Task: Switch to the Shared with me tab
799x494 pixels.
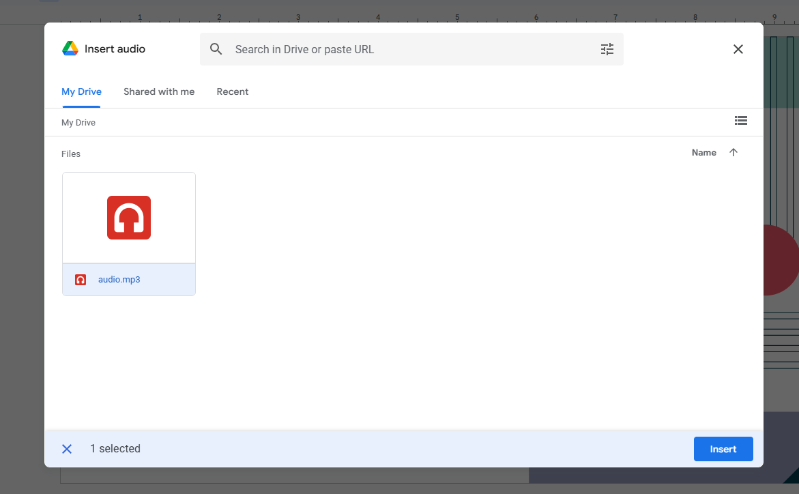Action: pos(159,92)
